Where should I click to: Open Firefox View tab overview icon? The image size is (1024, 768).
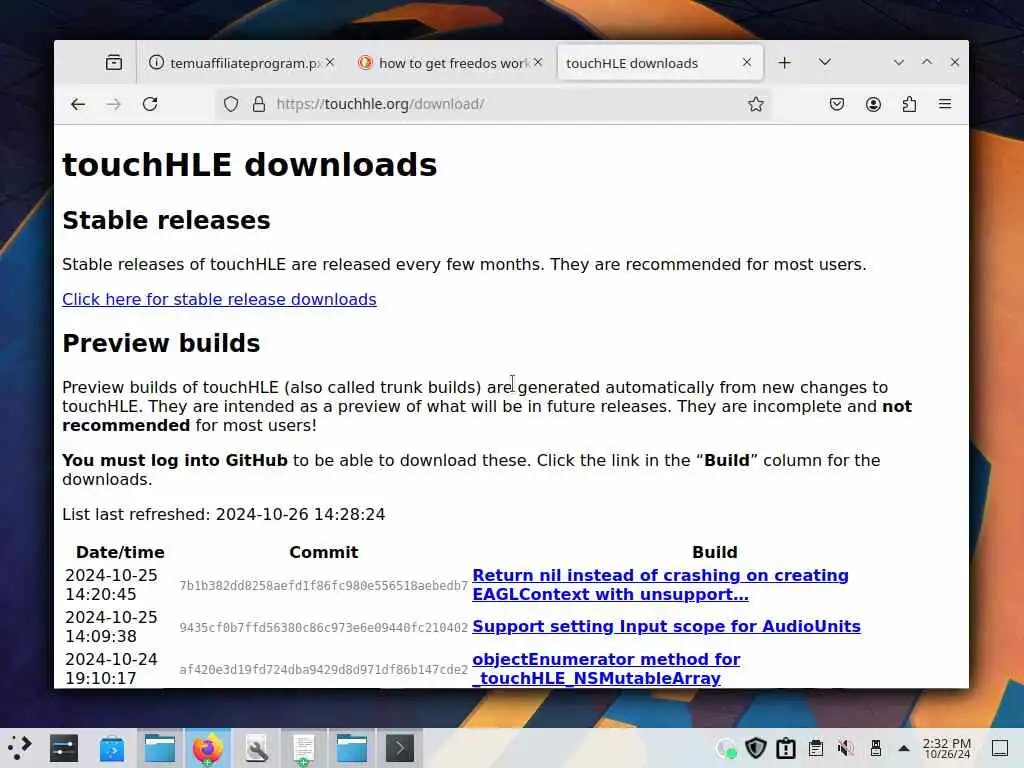(x=114, y=63)
